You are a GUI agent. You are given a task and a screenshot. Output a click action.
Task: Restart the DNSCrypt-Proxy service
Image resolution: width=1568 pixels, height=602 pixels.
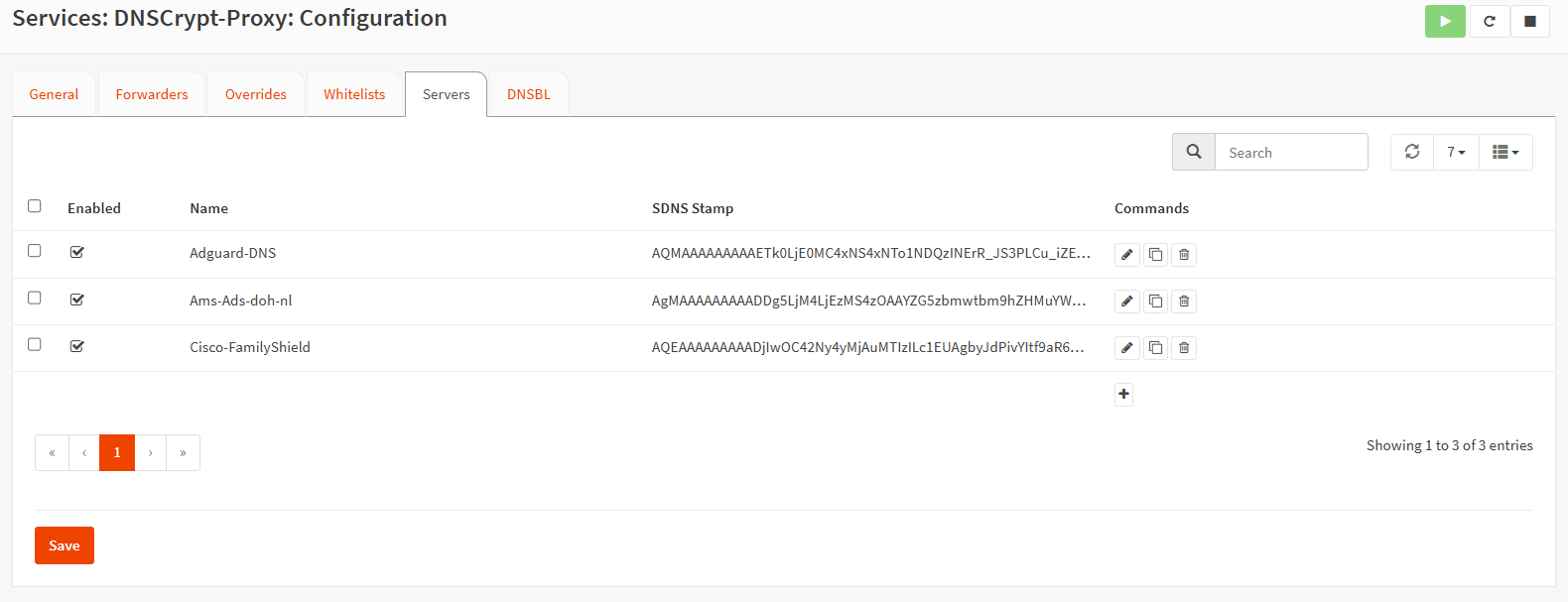click(x=1489, y=21)
